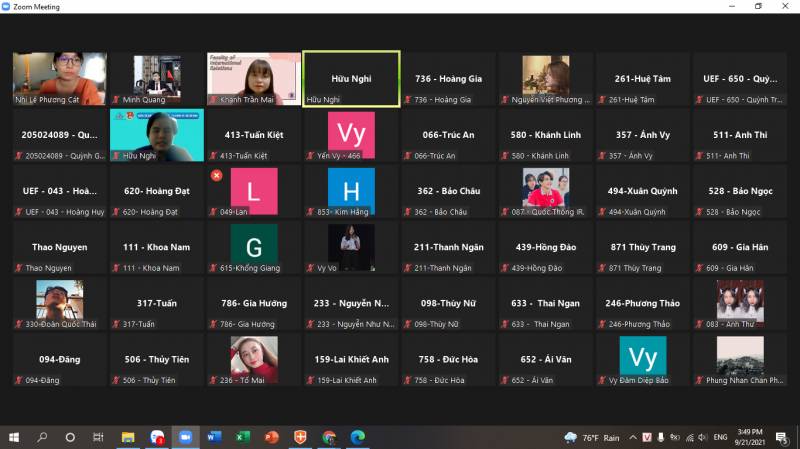Open the notification center icon
This screenshot has height=449, width=800.
point(784,437)
